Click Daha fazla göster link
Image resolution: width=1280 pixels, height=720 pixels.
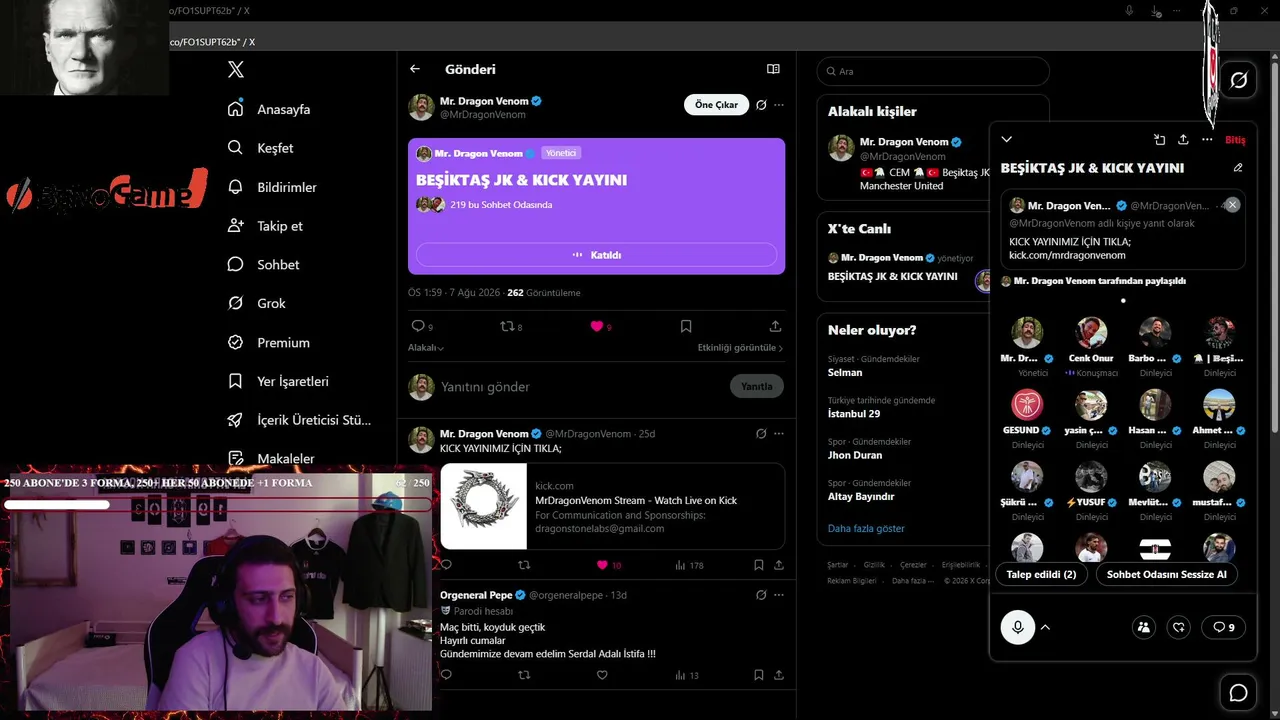pyautogui.click(x=866, y=528)
